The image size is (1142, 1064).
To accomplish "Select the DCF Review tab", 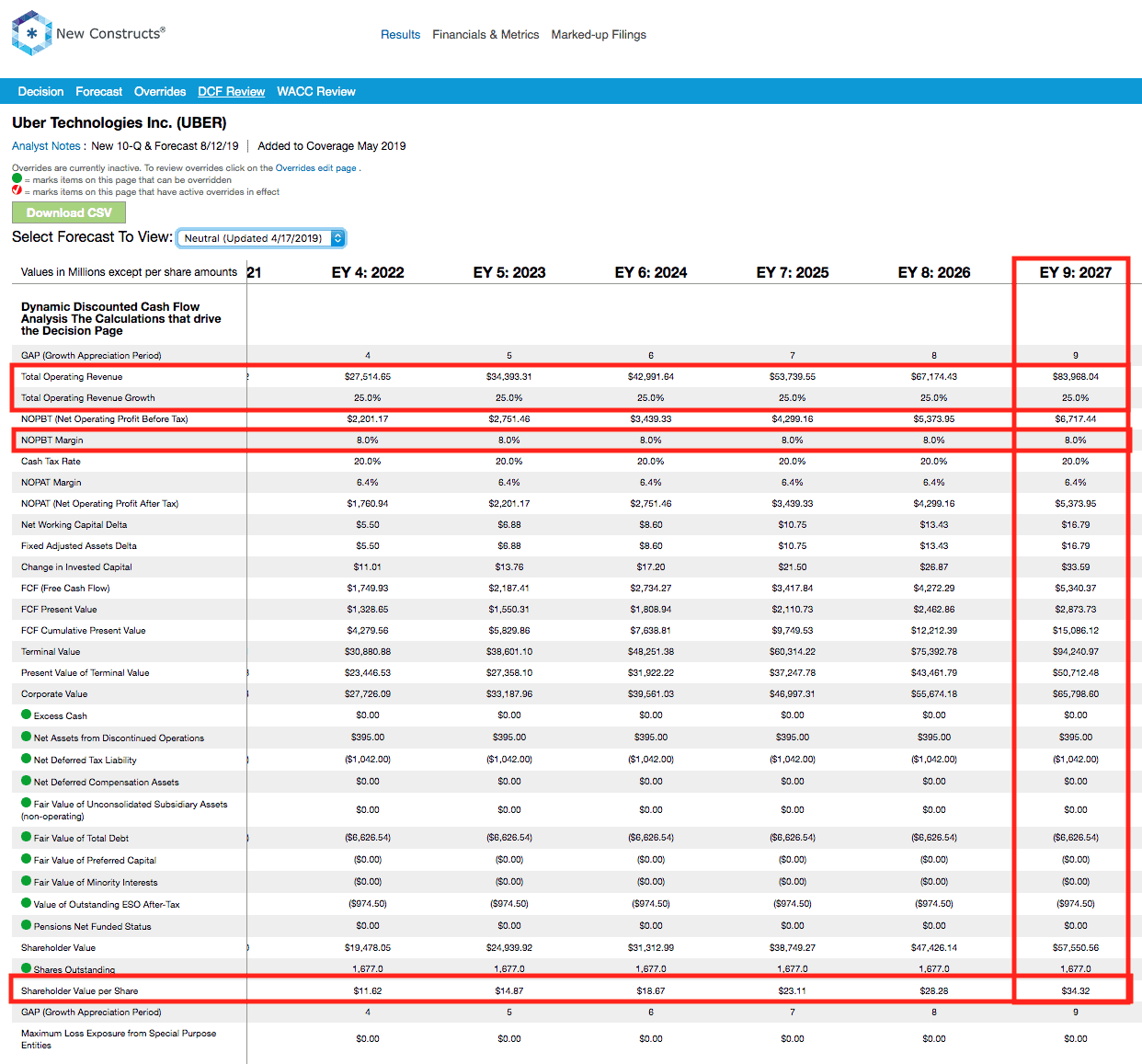I will (x=231, y=92).
